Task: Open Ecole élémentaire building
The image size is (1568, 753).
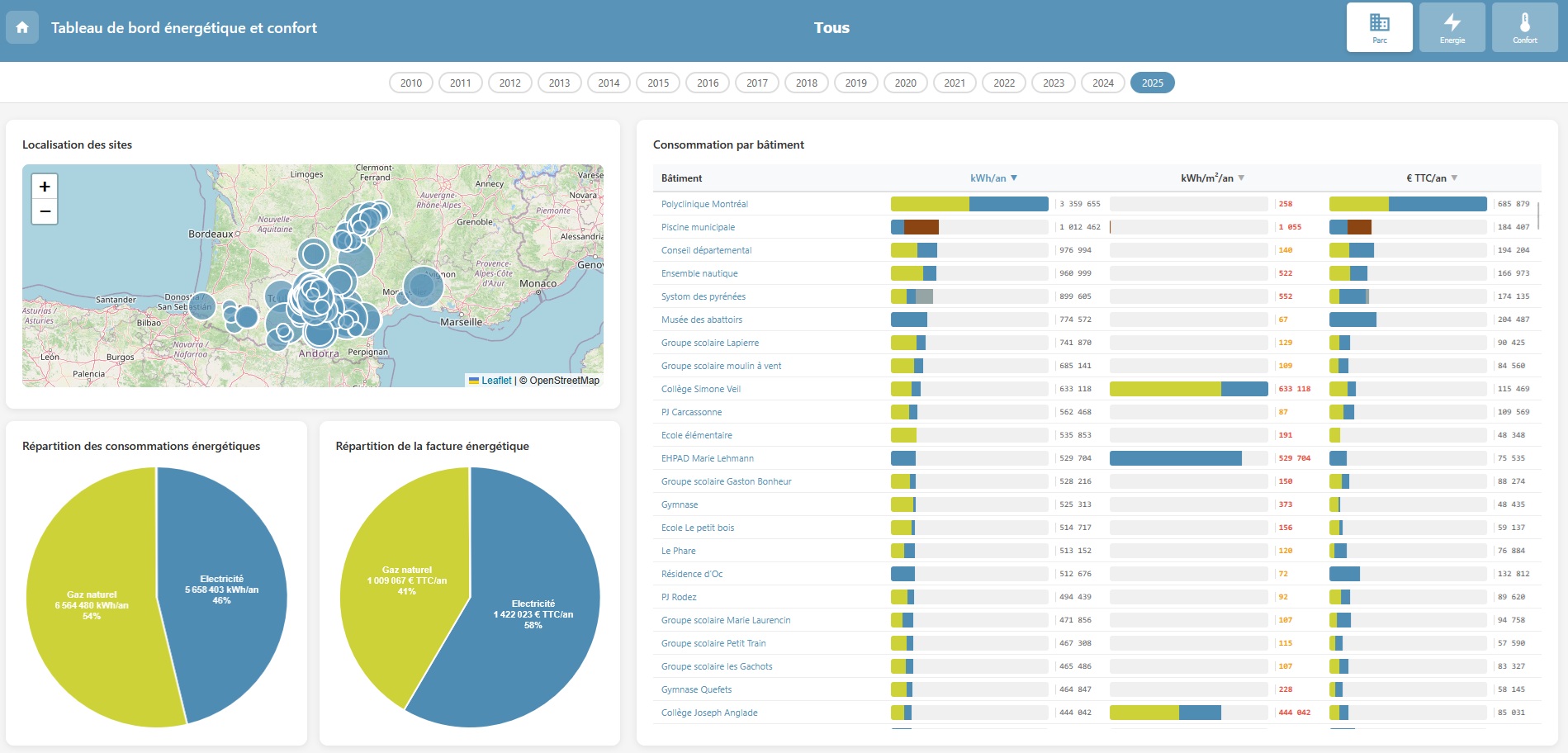Action: pos(696,435)
